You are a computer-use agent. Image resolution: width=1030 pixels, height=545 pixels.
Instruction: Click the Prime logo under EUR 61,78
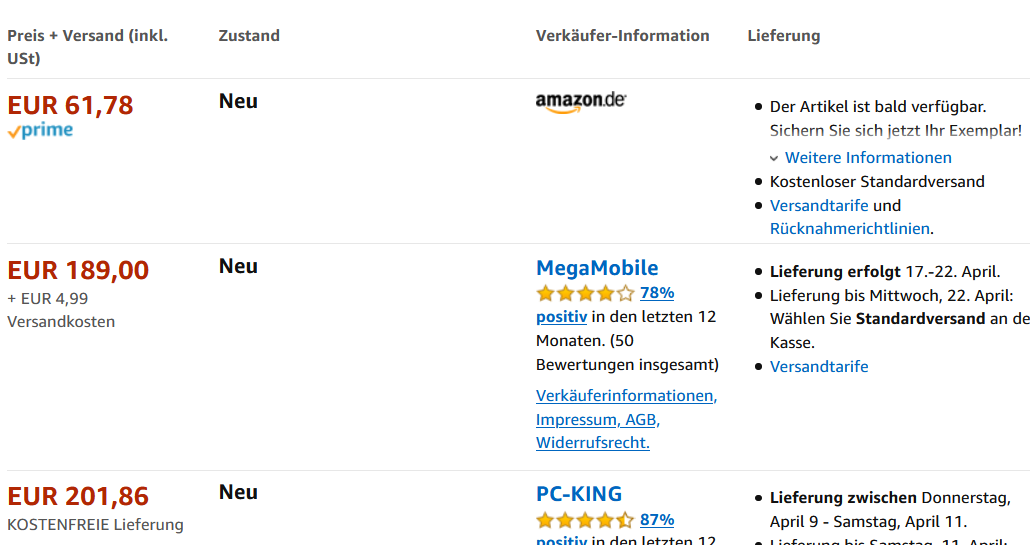[x=40, y=131]
